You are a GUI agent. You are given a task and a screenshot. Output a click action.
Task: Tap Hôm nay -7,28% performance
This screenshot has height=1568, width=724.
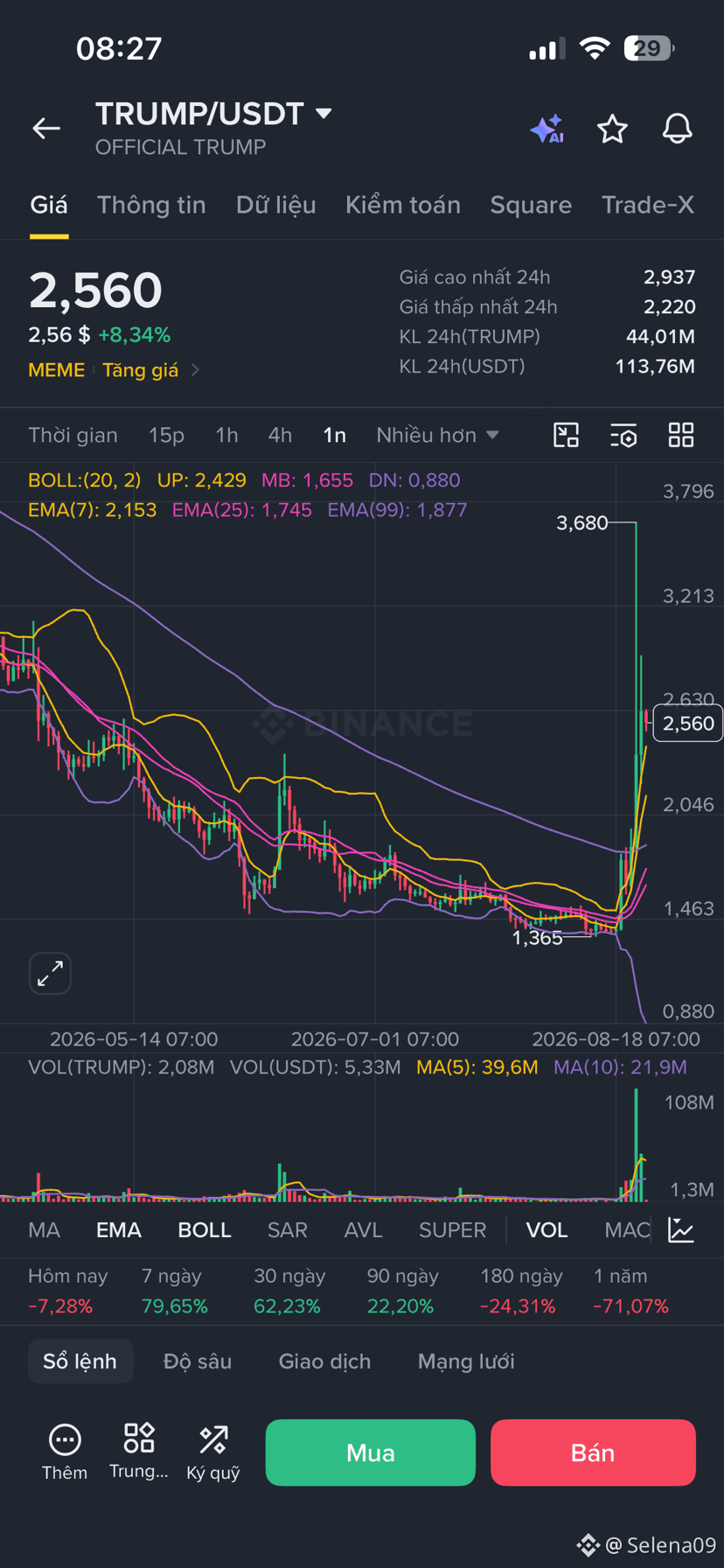tap(68, 1291)
